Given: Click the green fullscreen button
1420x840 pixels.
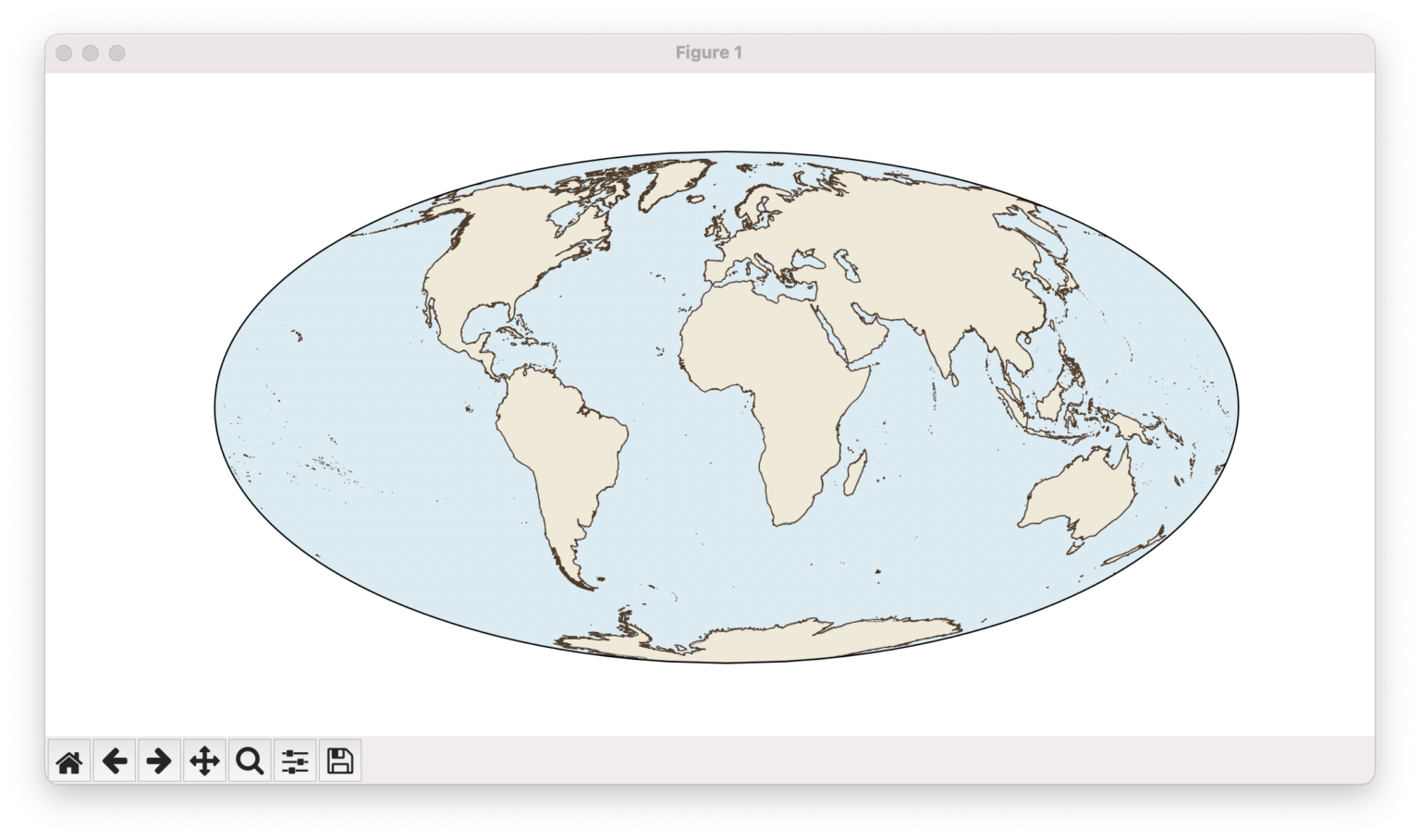Looking at the screenshot, I should [x=116, y=53].
